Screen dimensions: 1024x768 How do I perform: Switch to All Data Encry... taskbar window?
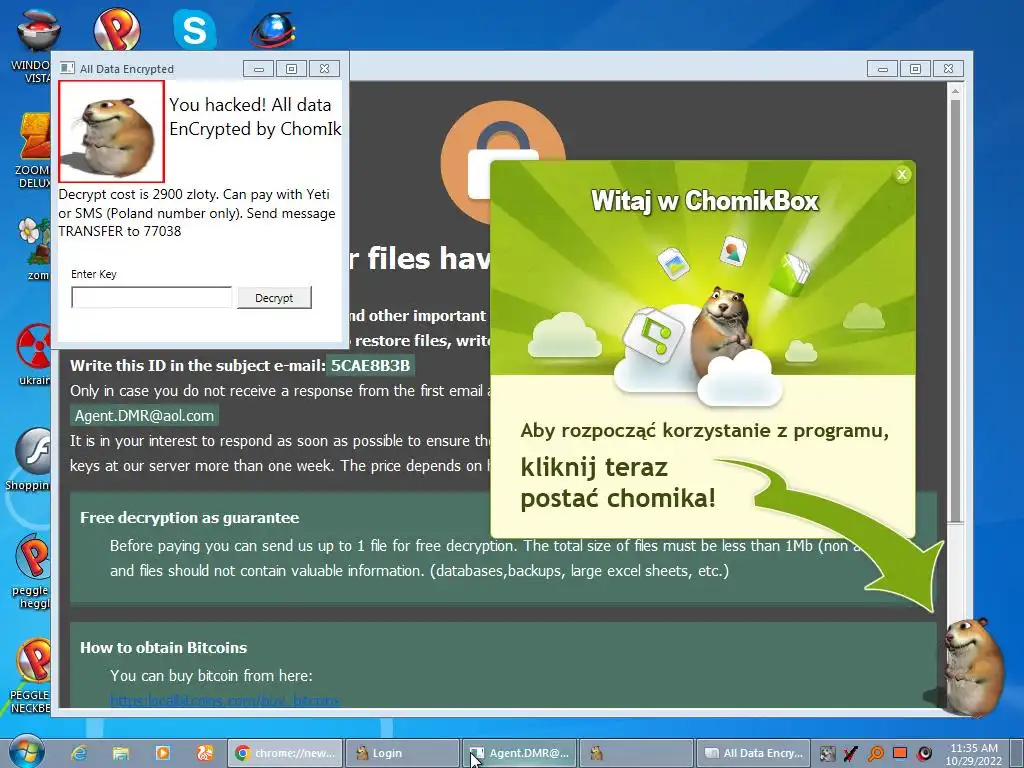coord(754,753)
